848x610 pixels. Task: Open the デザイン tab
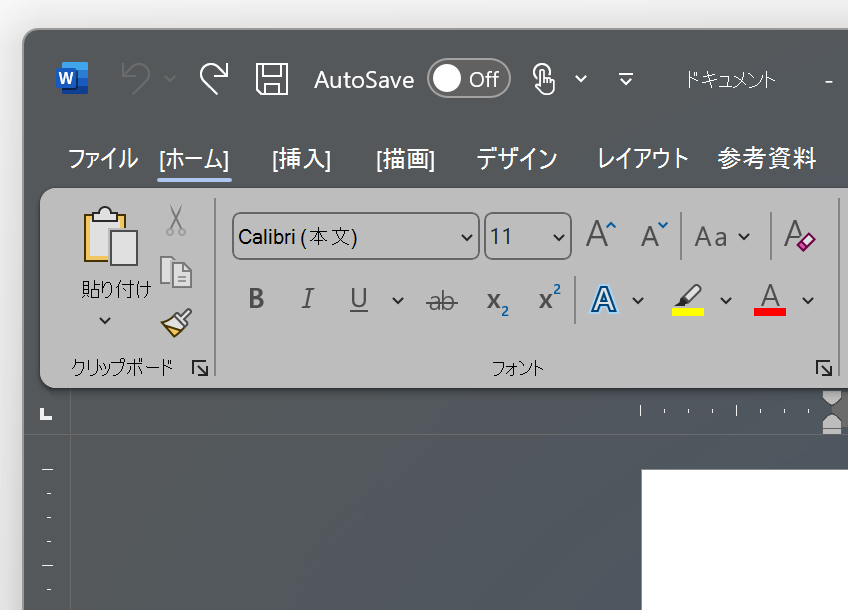516,159
